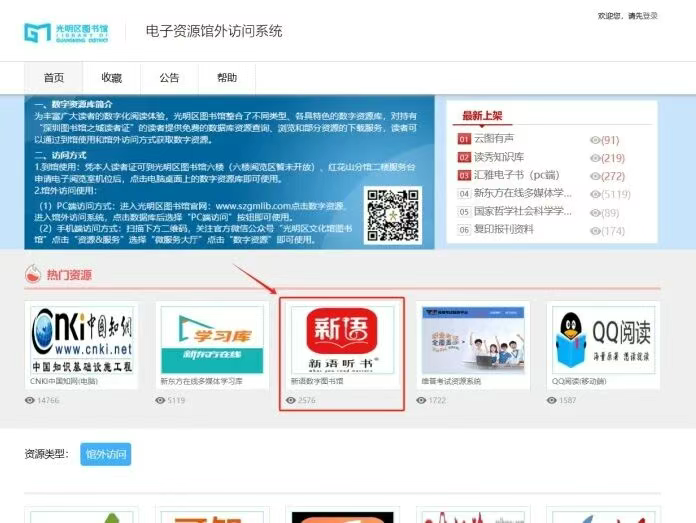Open 复印报刊资料 in the latest list
This screenshot has width=696, height=523.
coord(503,230)
